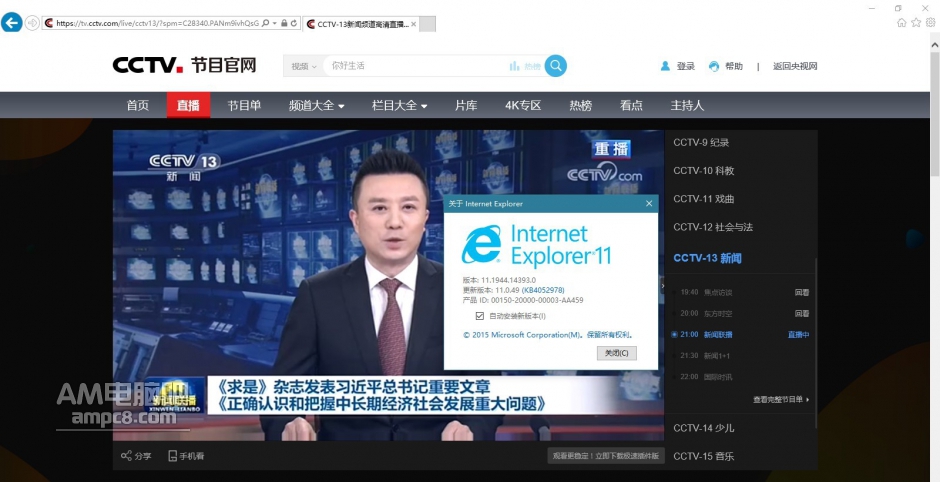
Task: Select the CCTV-13 新闻频道 browser tab
Action: [361, 24]
